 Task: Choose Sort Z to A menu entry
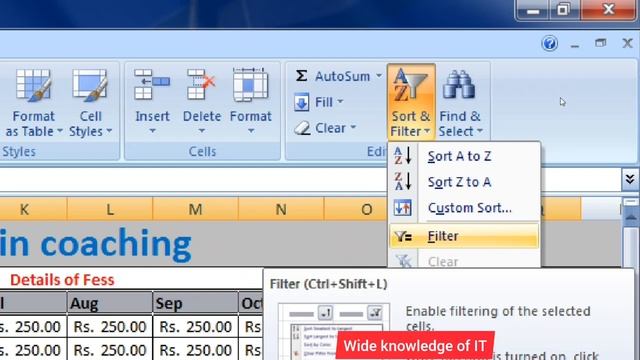(464, 182)
